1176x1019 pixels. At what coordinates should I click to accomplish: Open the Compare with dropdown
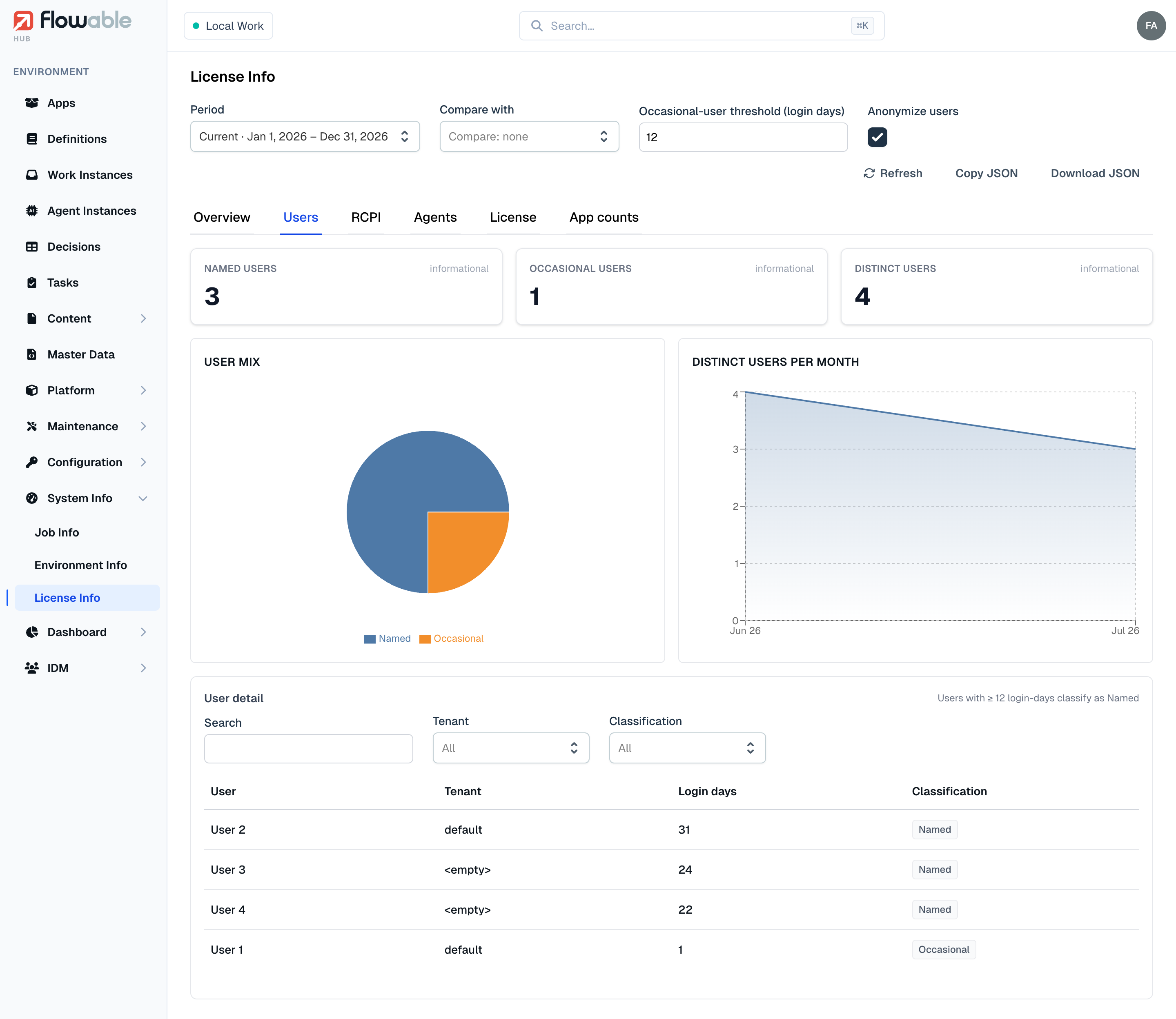pyautogui.click(x=529, y=136)
